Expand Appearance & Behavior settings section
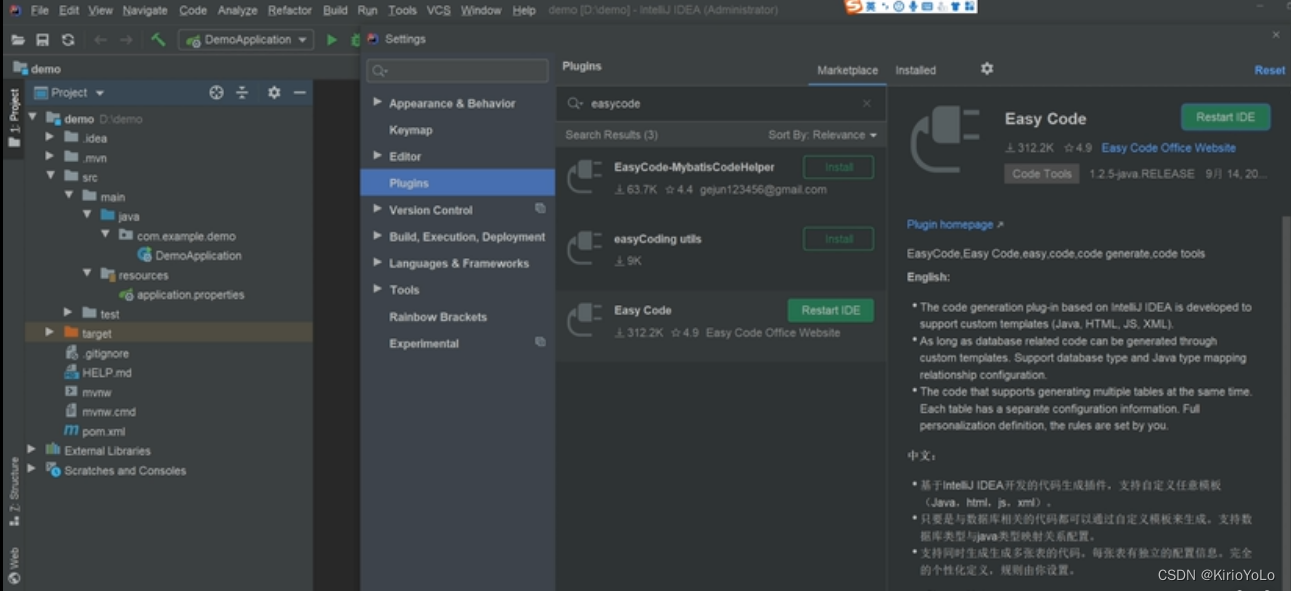 377,102
